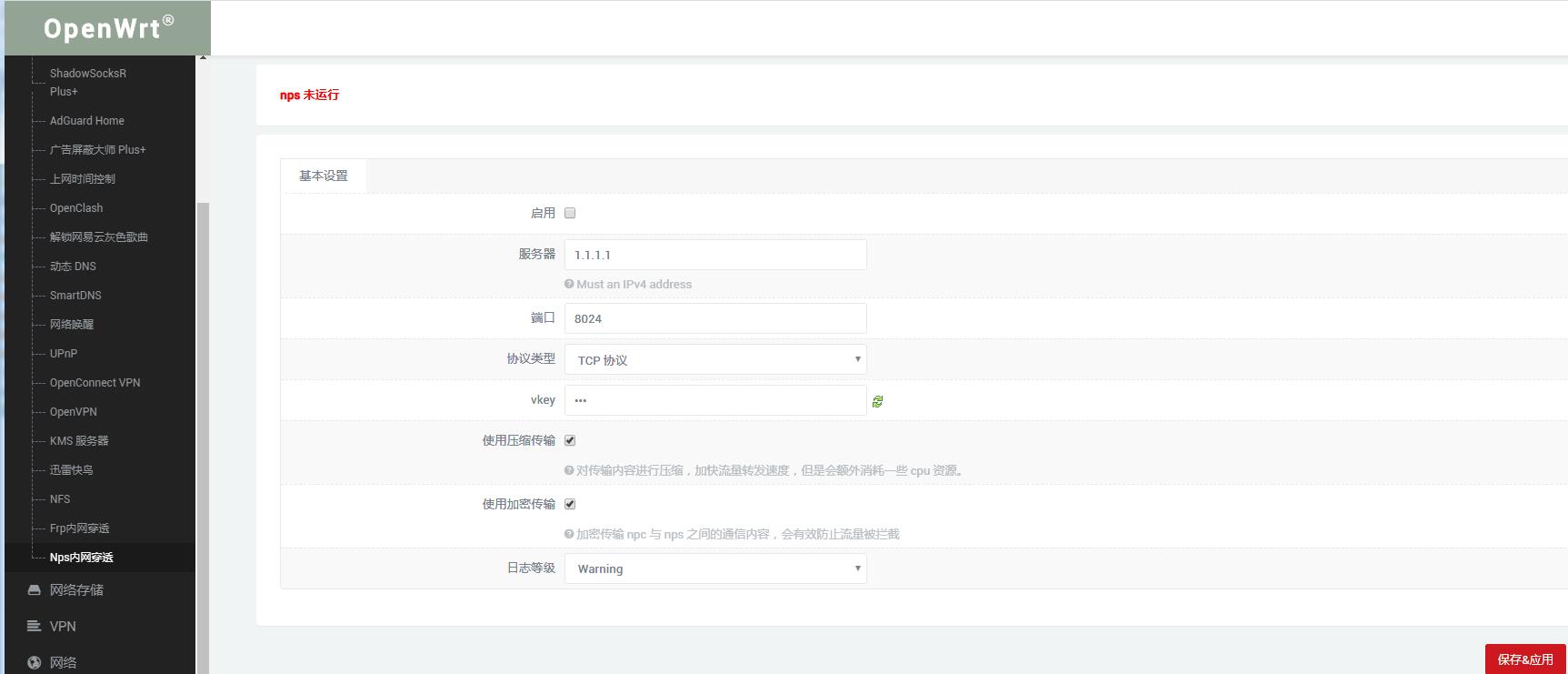Open KMS 服务器 menu entry
The width and height of the screenshot is (1568, 674).
pos(79,440)
